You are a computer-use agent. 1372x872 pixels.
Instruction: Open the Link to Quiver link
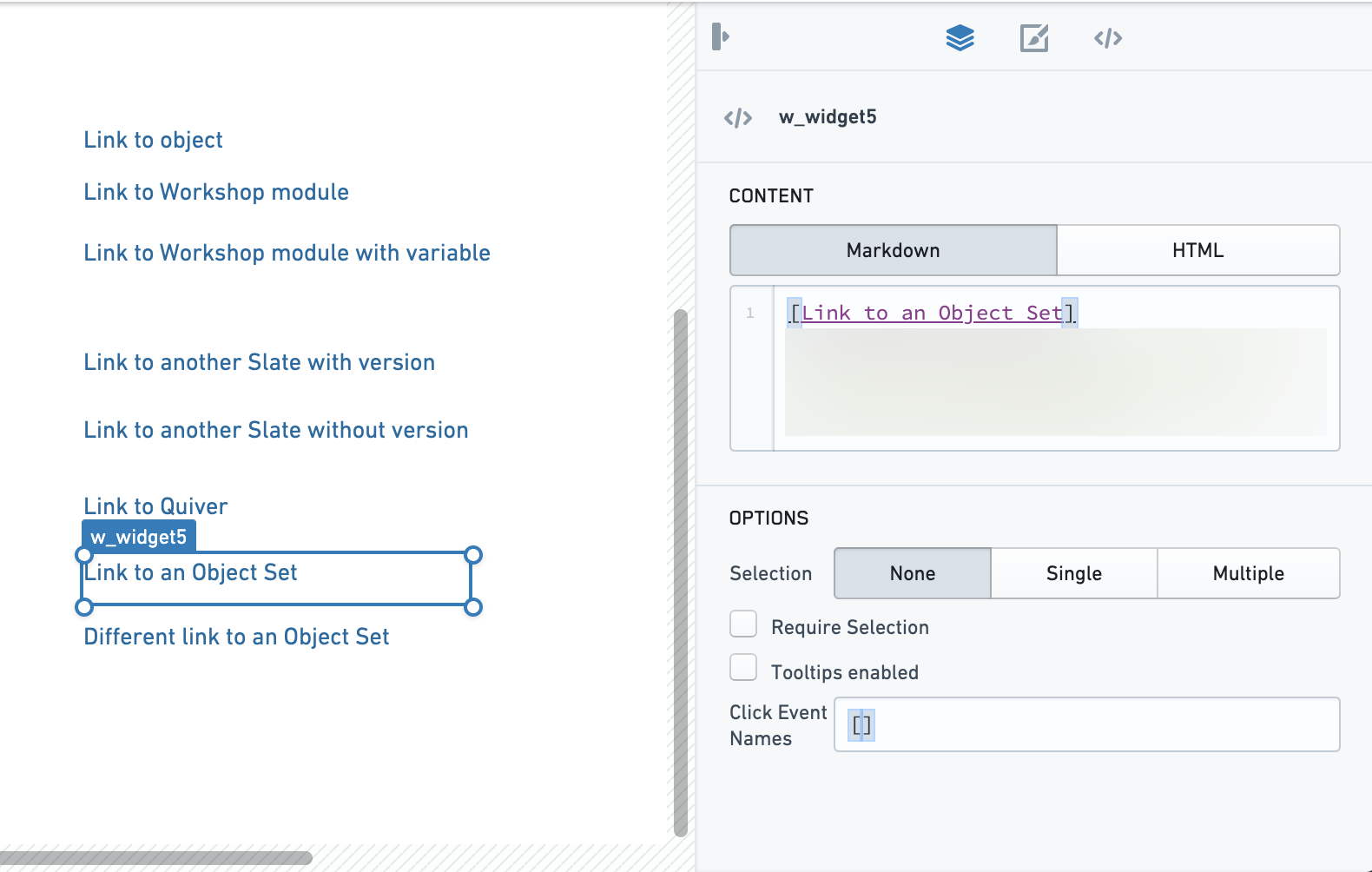tap(156, 506)
